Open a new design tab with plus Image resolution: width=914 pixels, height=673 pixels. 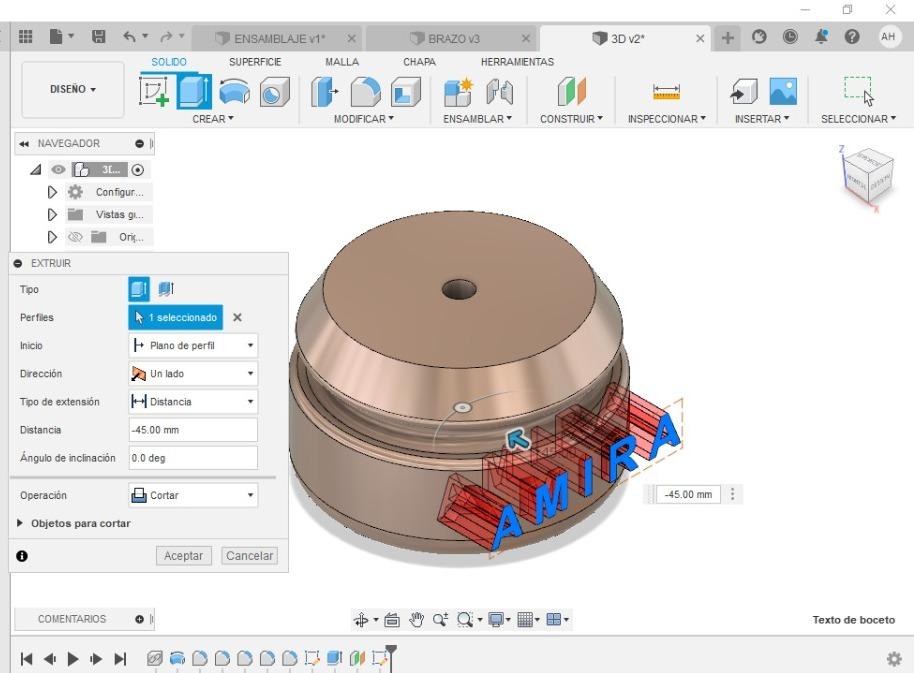[x=727, y=38]
